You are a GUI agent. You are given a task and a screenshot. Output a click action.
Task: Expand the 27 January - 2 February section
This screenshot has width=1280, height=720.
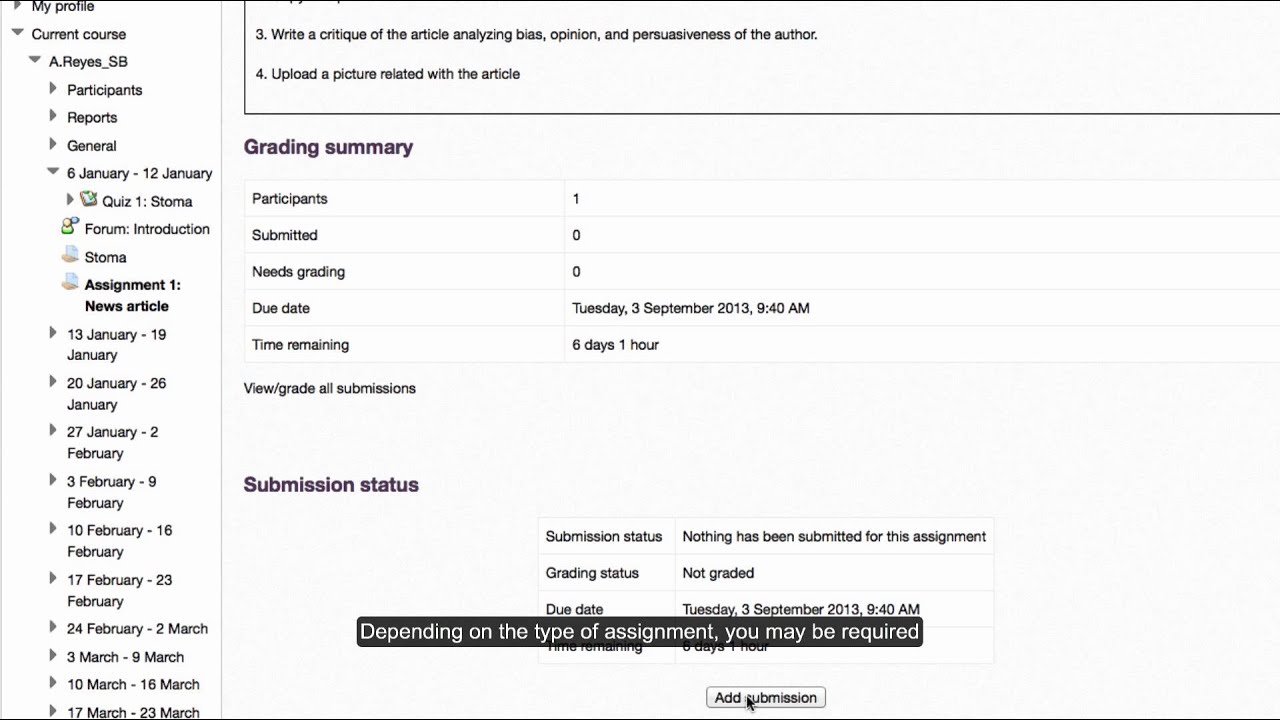(53, 431)
